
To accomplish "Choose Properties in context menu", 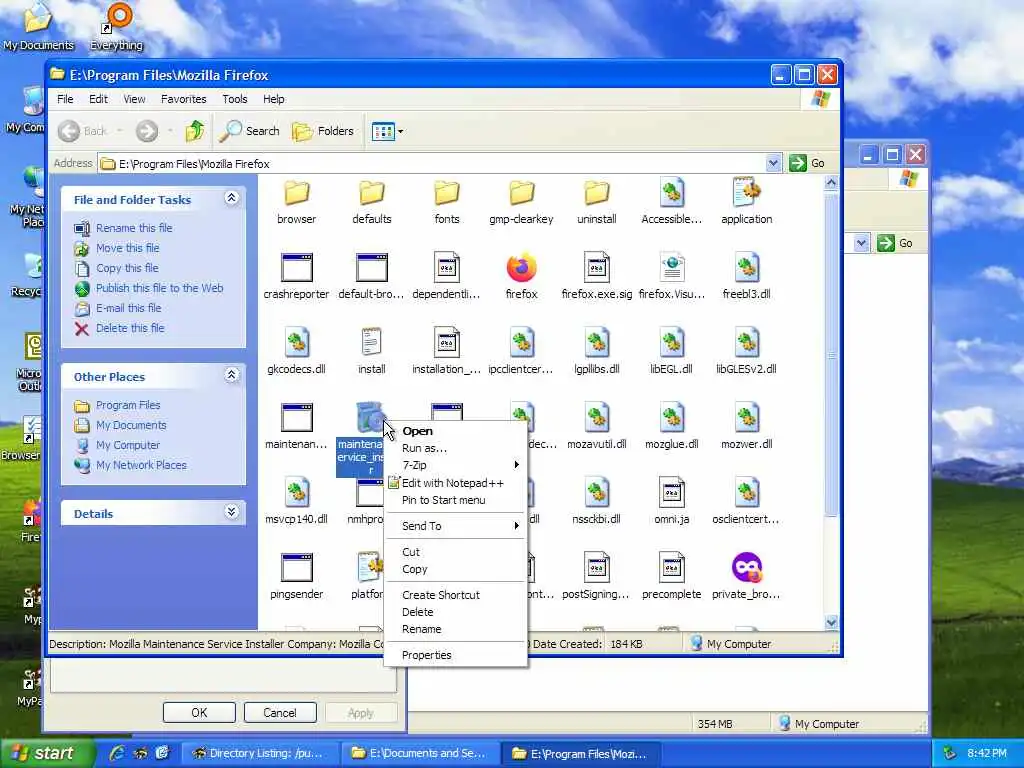I will point(456,655).
